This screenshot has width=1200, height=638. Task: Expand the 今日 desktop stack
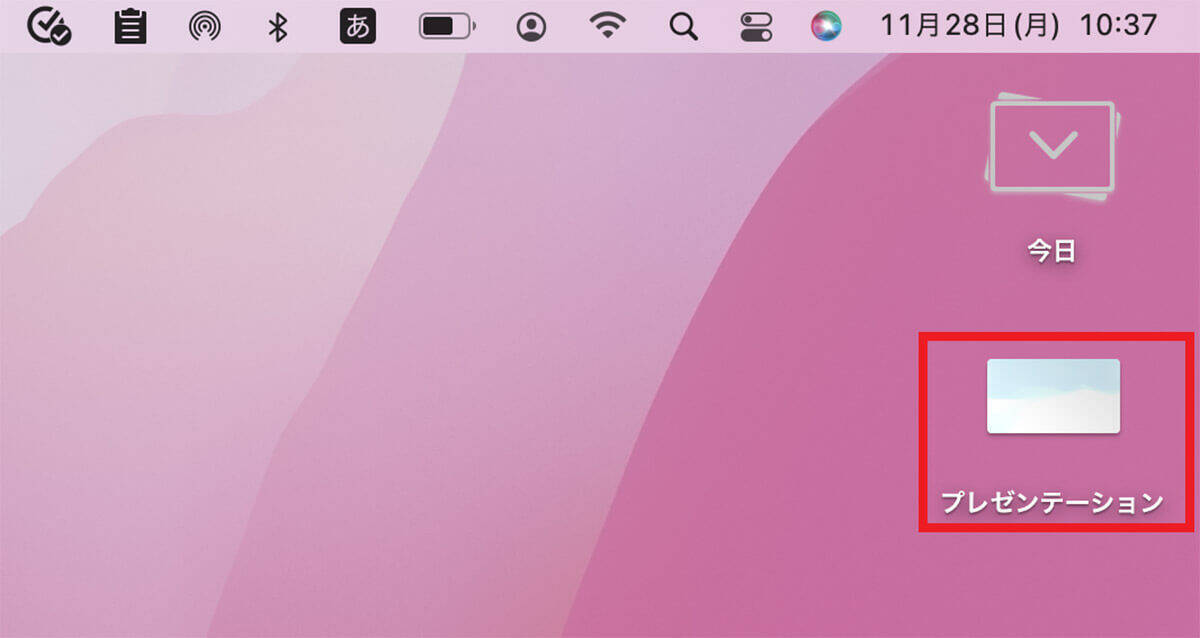tap(1051, 146)
